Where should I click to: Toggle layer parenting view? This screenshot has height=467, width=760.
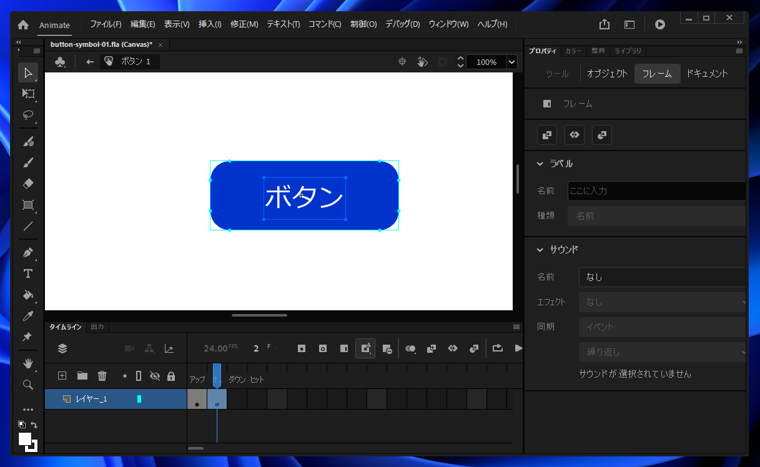pyautogui.click(x=149, y=349)
